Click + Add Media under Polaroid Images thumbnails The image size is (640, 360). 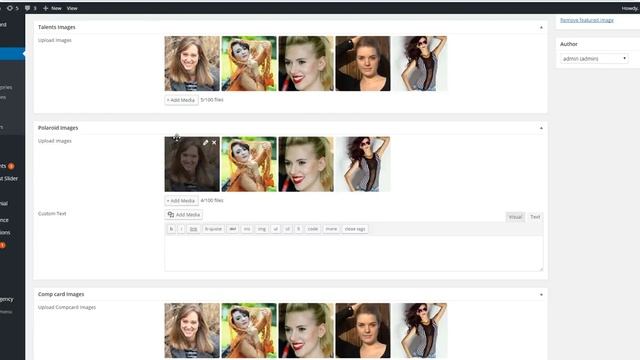(x=181, y=201)
